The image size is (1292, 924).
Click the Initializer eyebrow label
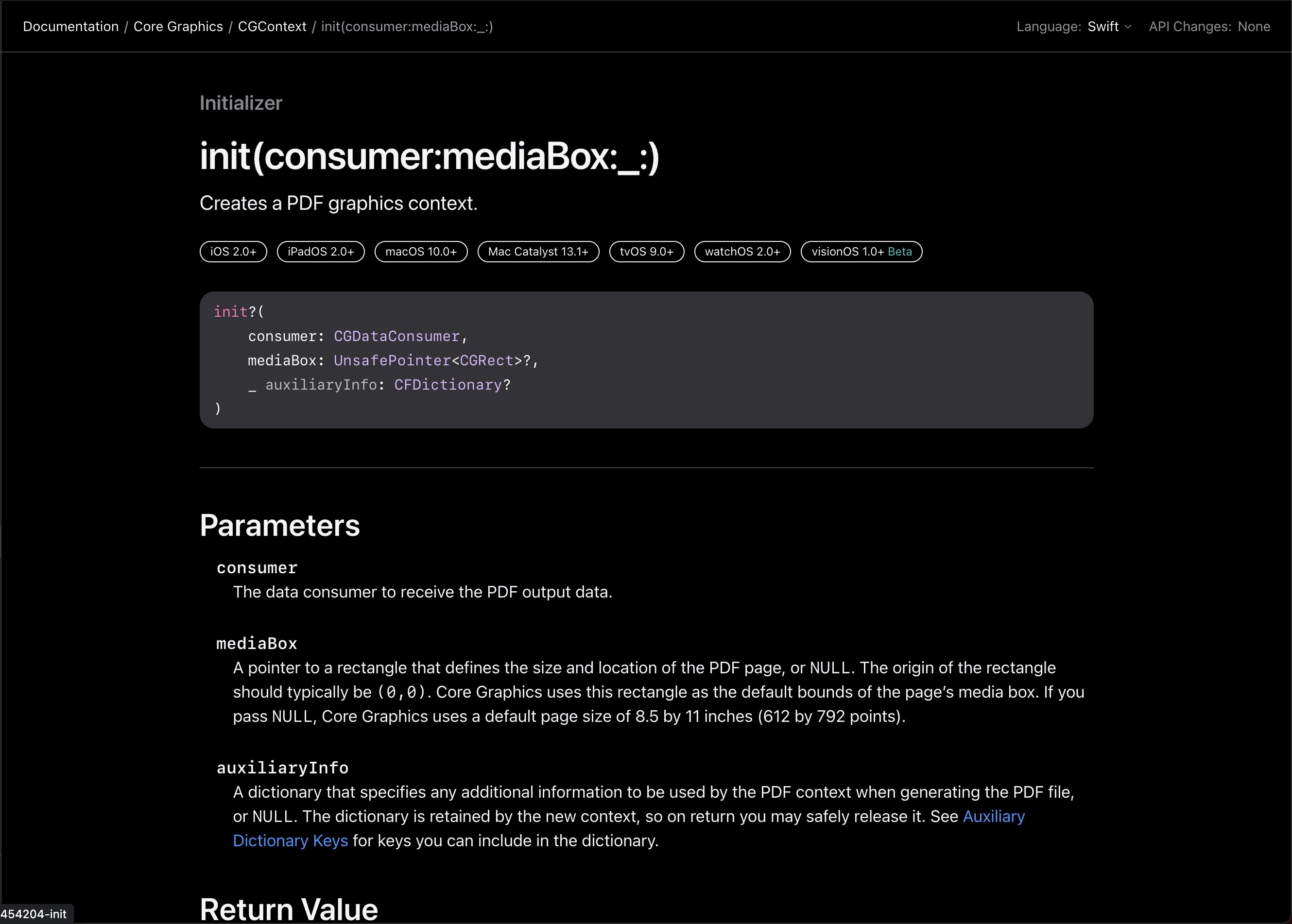[241, 103]
